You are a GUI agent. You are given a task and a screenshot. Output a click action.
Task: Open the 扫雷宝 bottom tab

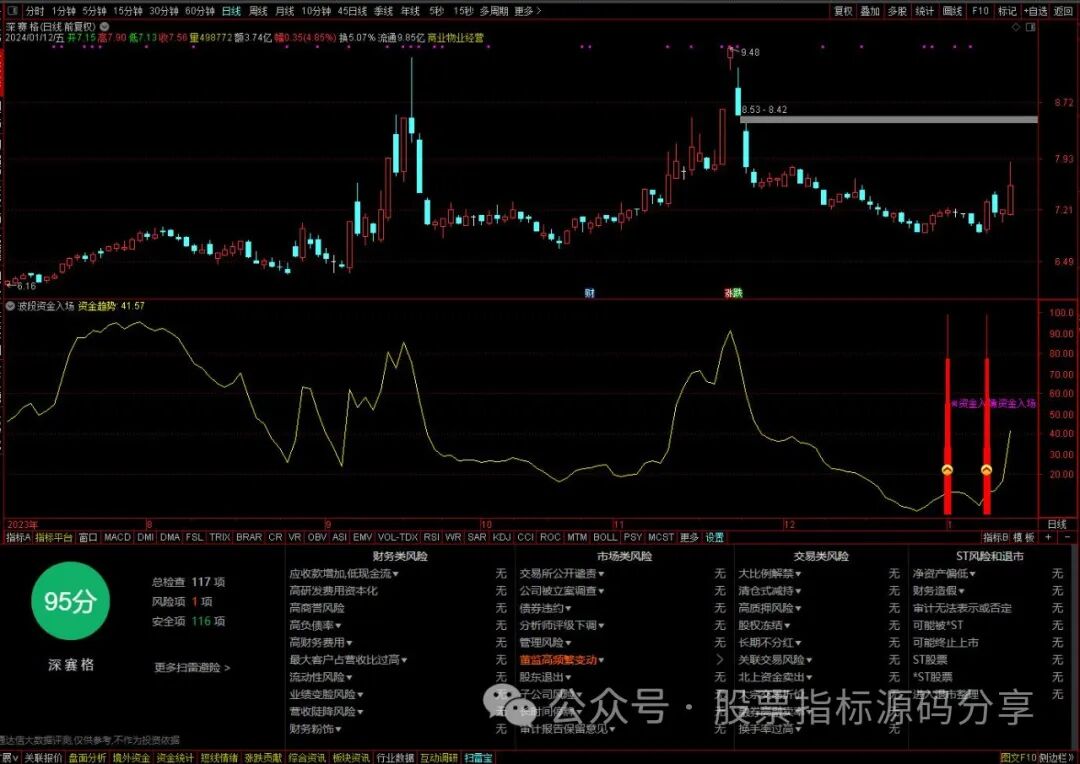coord(478,758)
